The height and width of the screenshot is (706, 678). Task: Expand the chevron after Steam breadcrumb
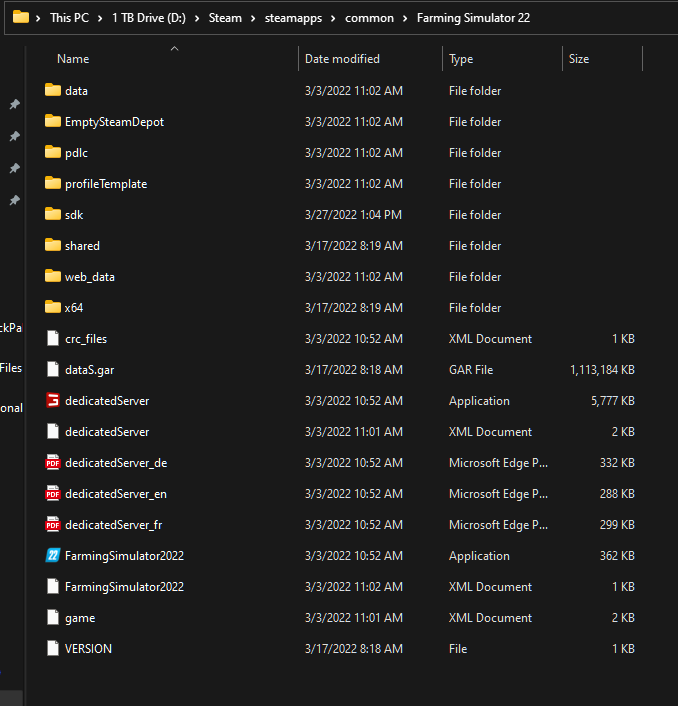click(253, 18)
